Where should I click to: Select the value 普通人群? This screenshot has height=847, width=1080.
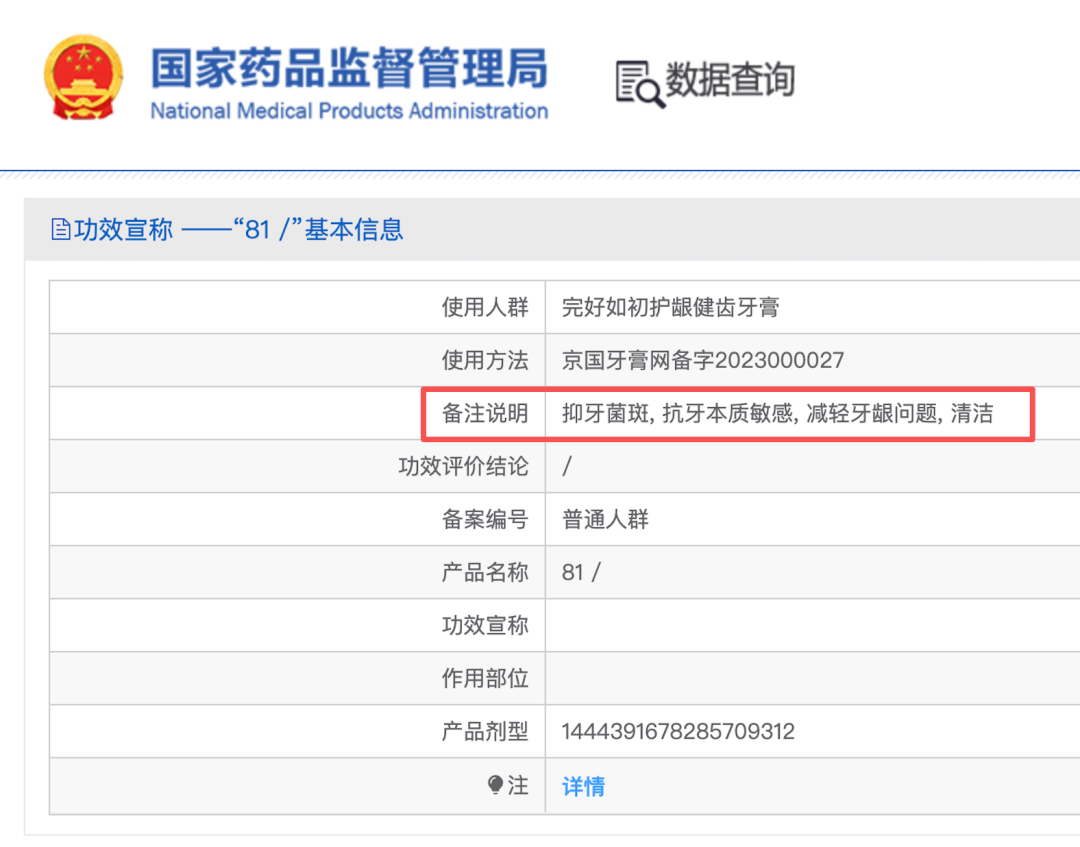tap(605, 519)
